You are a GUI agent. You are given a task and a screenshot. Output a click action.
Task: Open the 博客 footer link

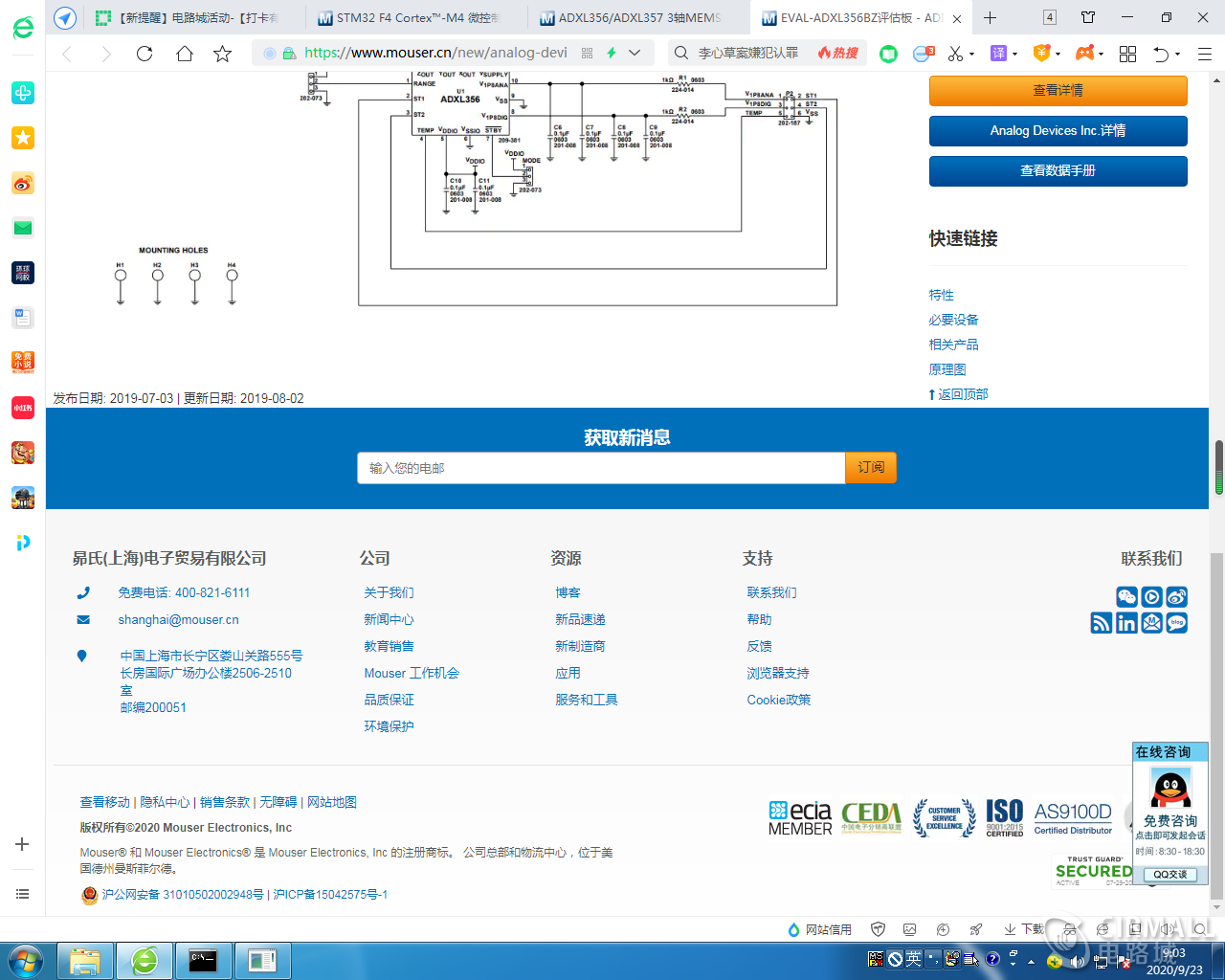(x=568, y=593)
